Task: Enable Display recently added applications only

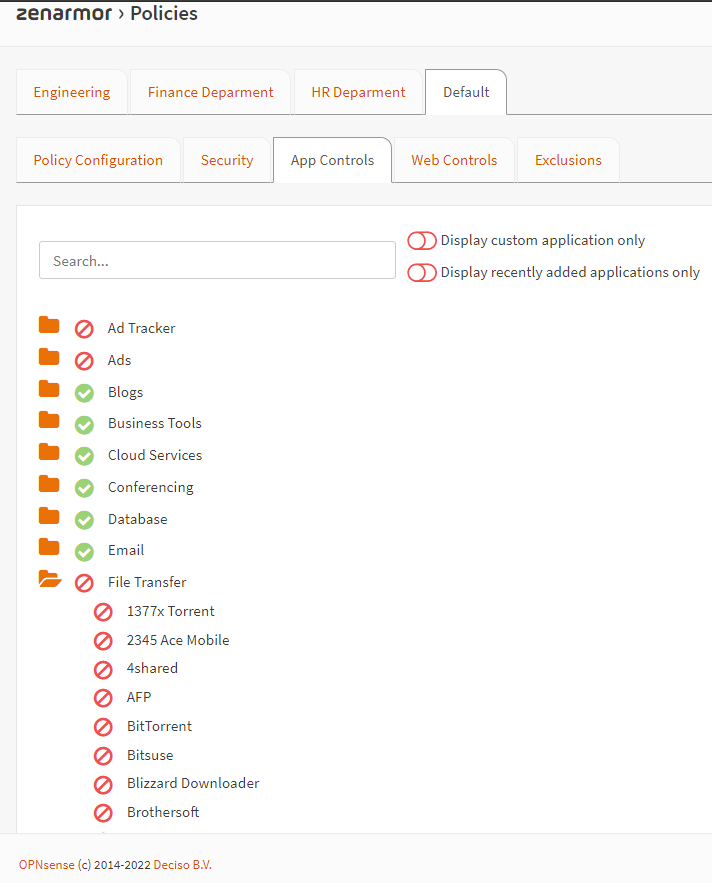Action: tap(422, 272)
